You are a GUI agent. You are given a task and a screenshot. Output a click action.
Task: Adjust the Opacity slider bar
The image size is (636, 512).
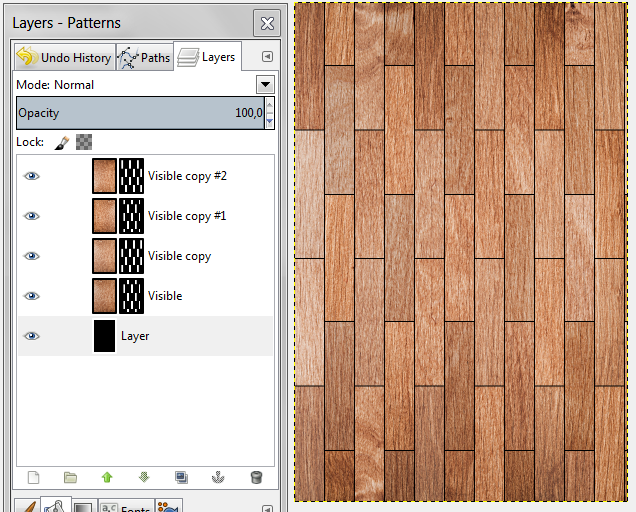pyautogui.click(x=140, y=113)
